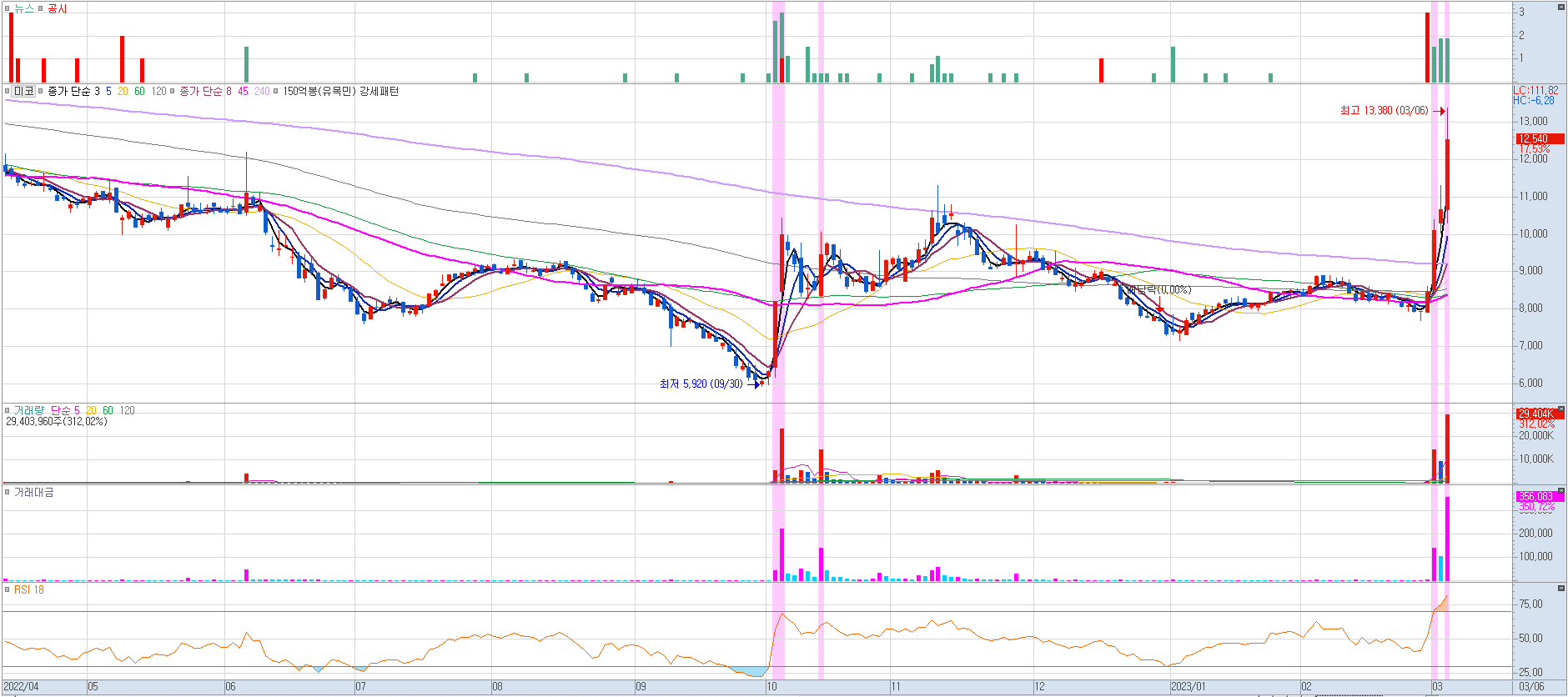This screenshot has height=697, width=1568.
Task: Click the 75.00 RSI axis label
Action: 1530,604
